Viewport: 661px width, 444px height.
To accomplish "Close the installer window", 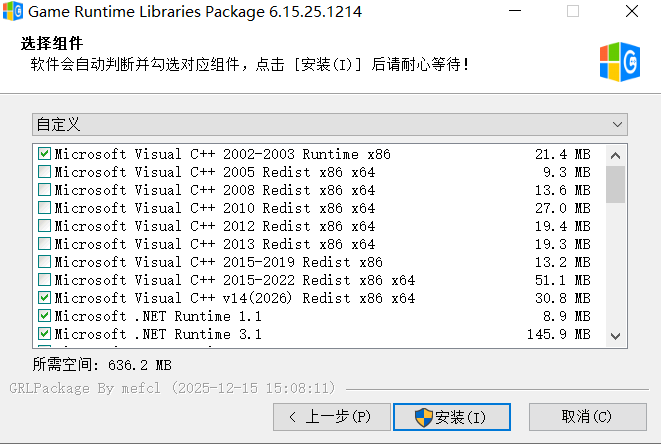I will pos(631,11).
